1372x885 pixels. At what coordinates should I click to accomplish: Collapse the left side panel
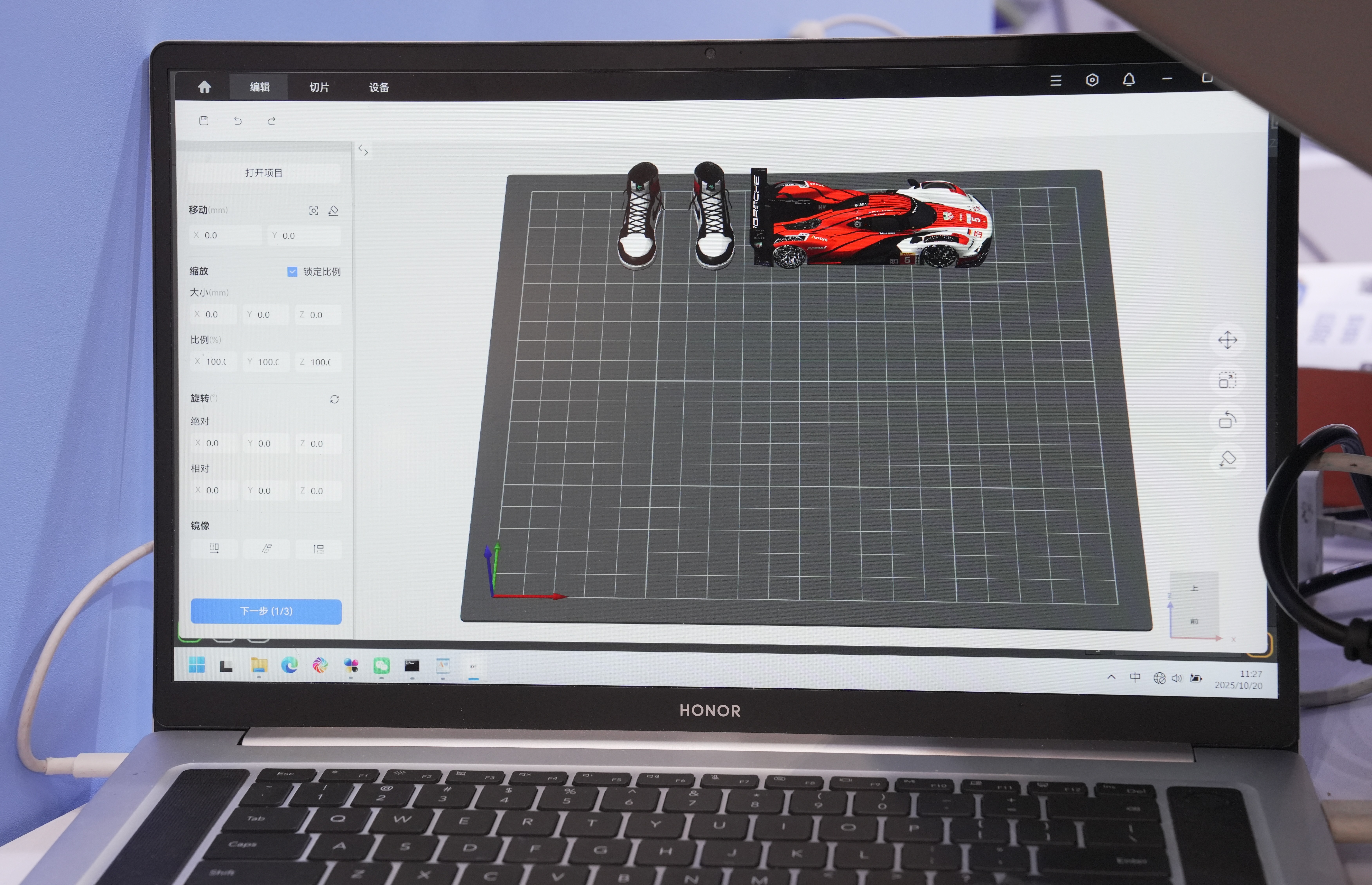pyautogui.click(x=363, y=151)
